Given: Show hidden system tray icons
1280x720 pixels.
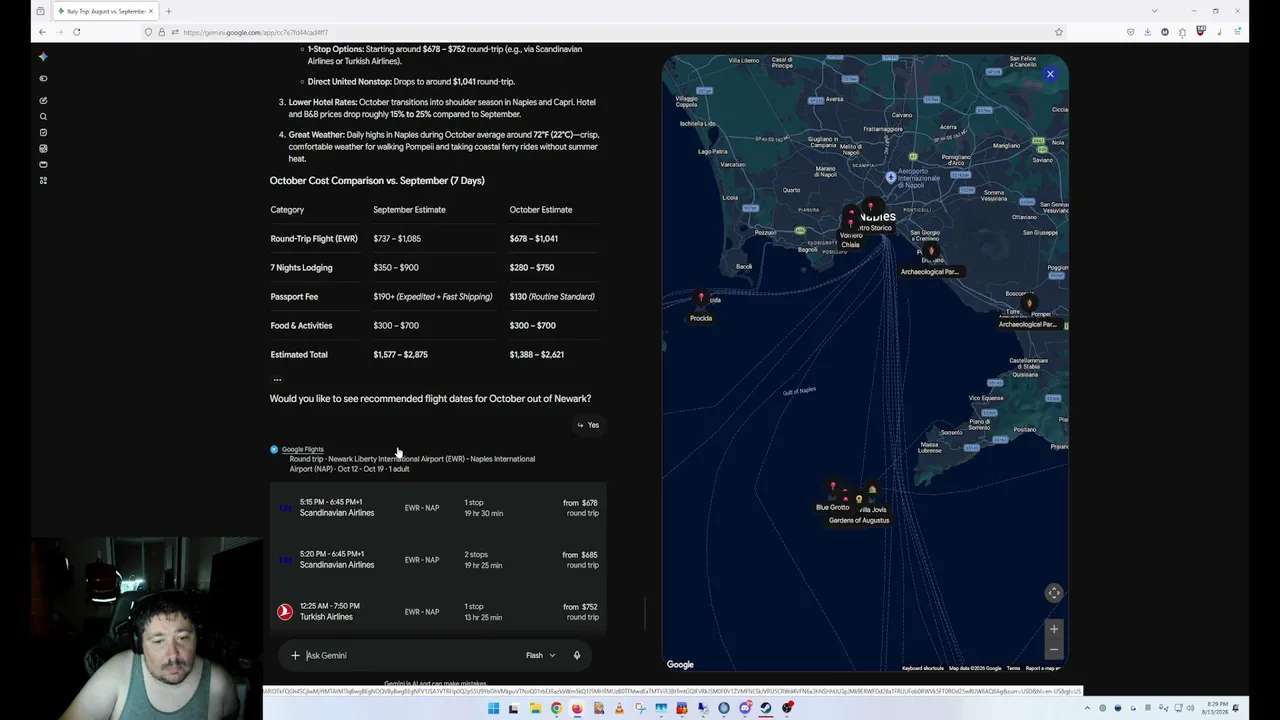Looking at the screenshot, I should [x=1087, y=709].
